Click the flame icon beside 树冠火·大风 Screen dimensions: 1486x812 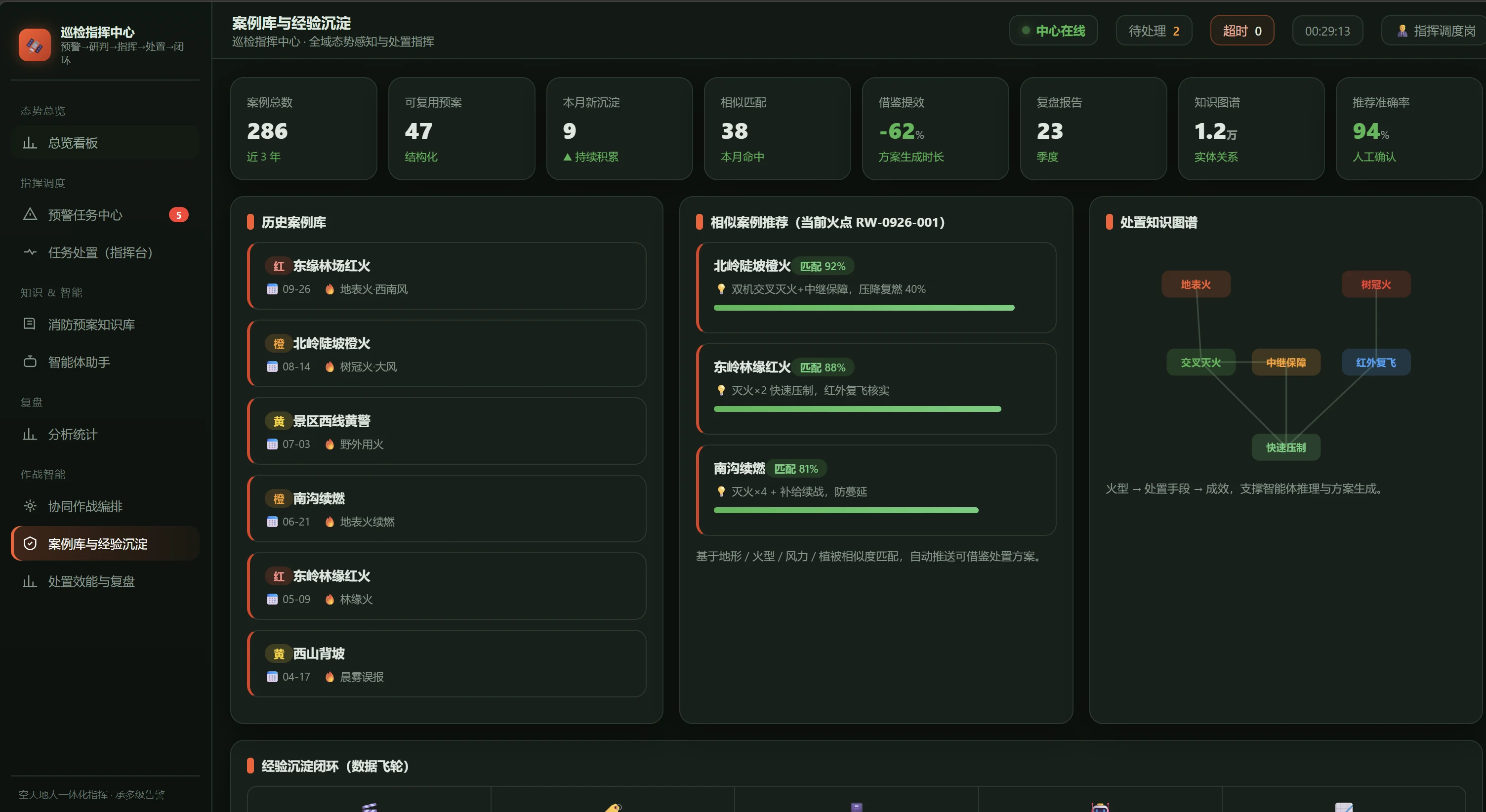click(330, 367)
